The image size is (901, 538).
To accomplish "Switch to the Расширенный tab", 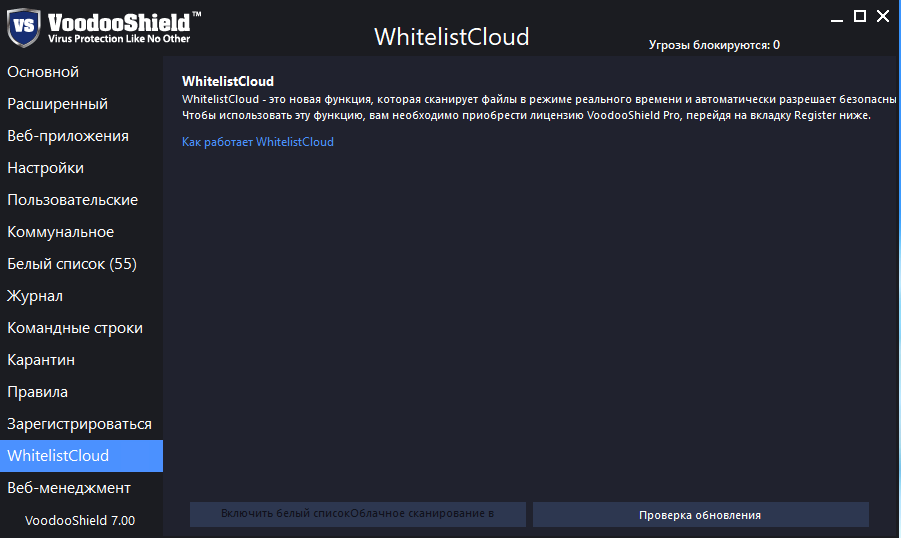I will [x=81, y=104].
